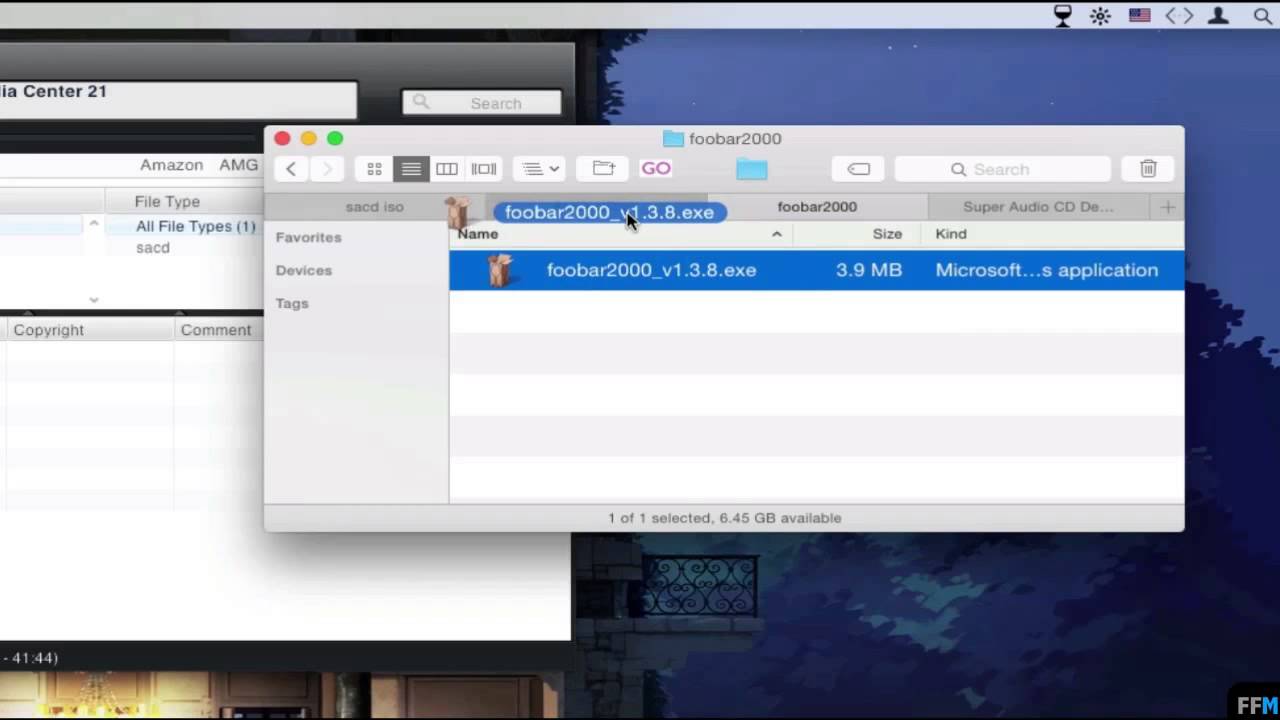Open the AMG link in Media Center
This screenshot has width=1280, height=720.
click(238, 165)
